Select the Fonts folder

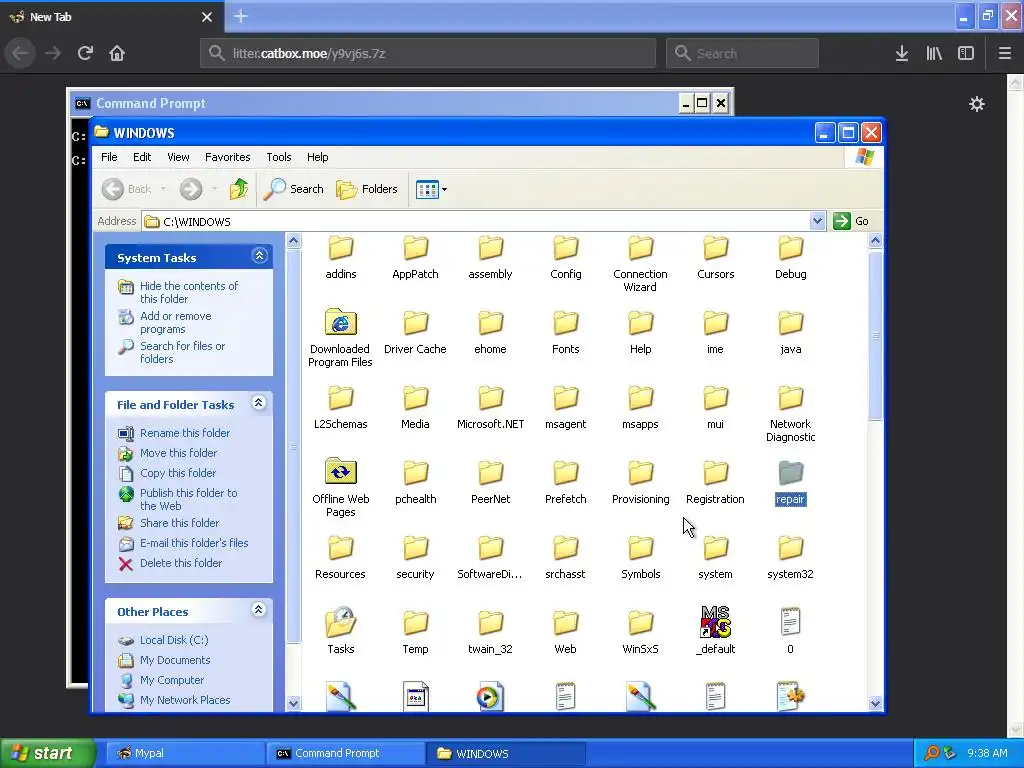pyautogui.click(x=566, y=332)
